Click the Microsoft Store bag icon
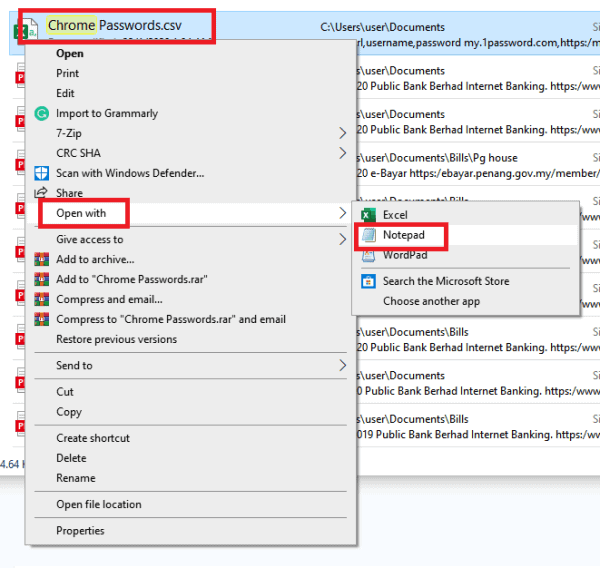 (368, 281)
